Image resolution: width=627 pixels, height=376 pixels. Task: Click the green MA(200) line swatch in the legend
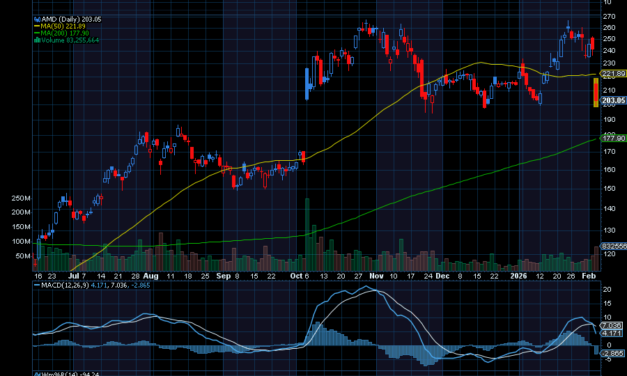37,33
